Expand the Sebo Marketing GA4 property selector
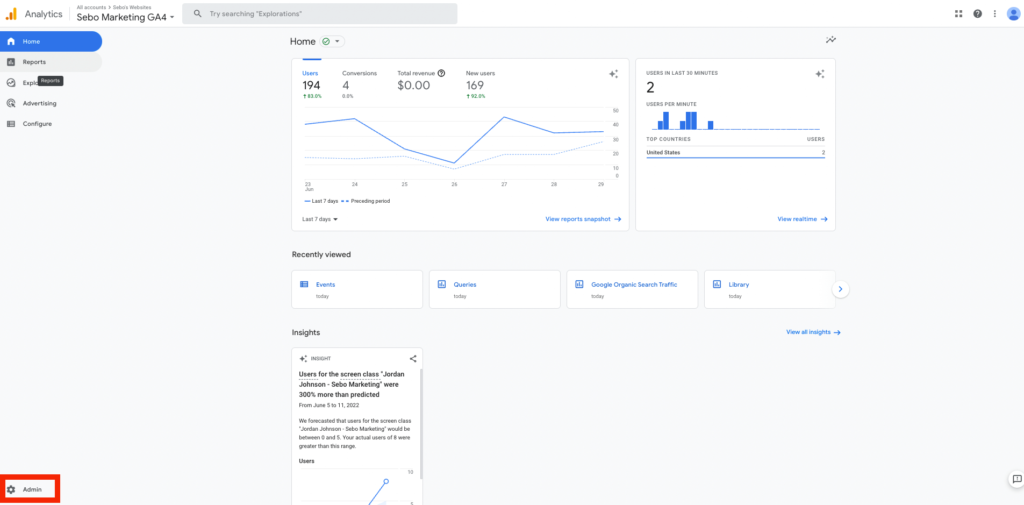1024x505 pixels. click(x=125, y=18)
